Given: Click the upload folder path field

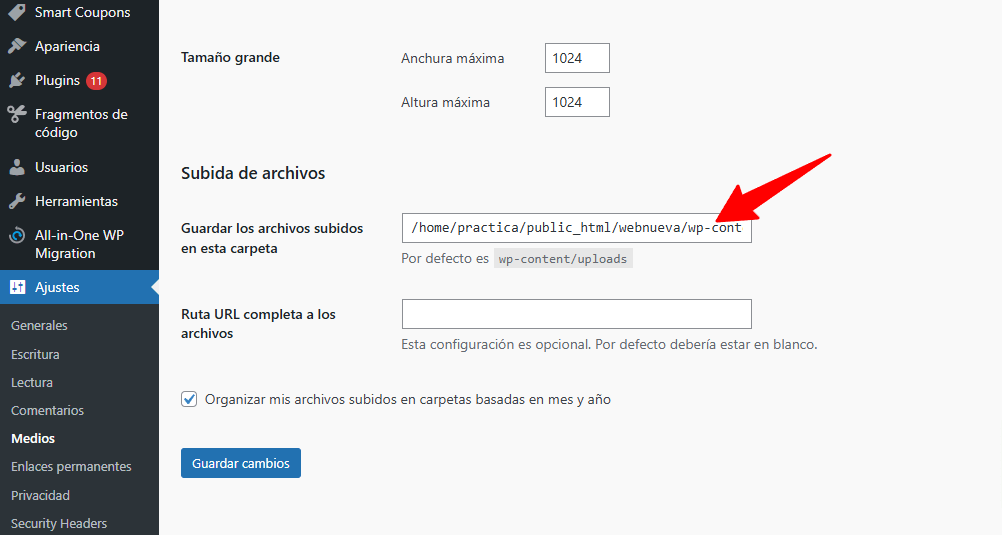Looking at the screenshot, I should [576, 228].
